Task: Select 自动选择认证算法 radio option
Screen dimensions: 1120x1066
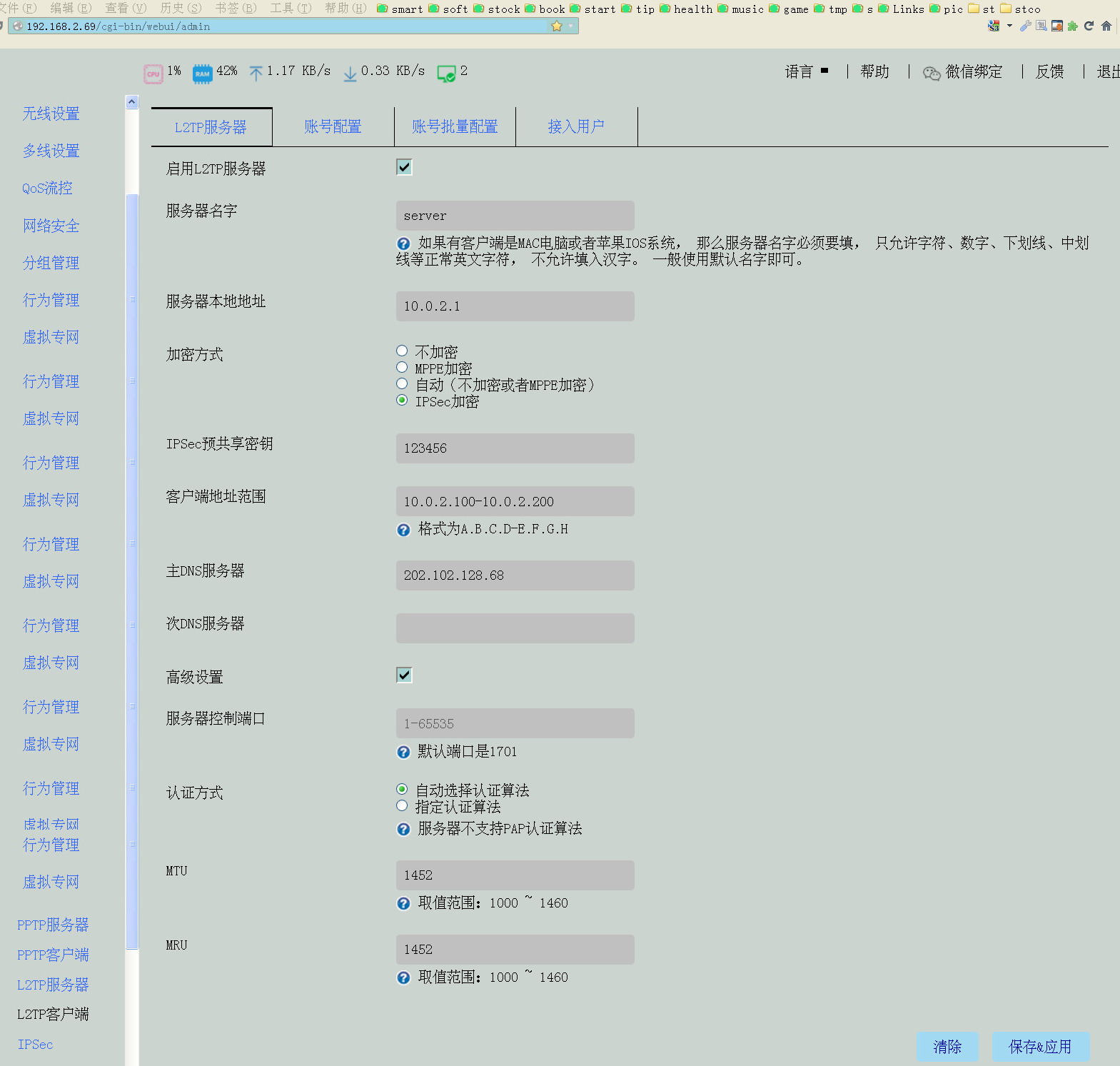Action: click(x=402, y=789)
